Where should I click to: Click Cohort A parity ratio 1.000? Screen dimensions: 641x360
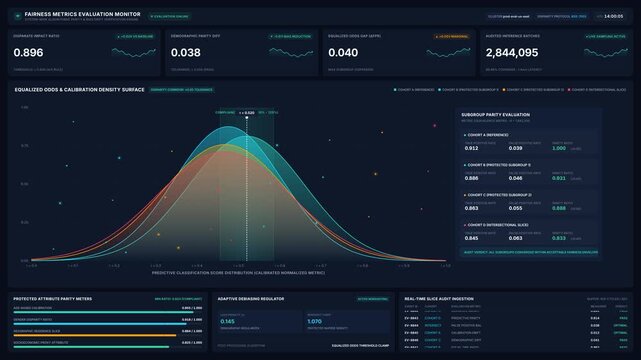(x=559, y=148)
